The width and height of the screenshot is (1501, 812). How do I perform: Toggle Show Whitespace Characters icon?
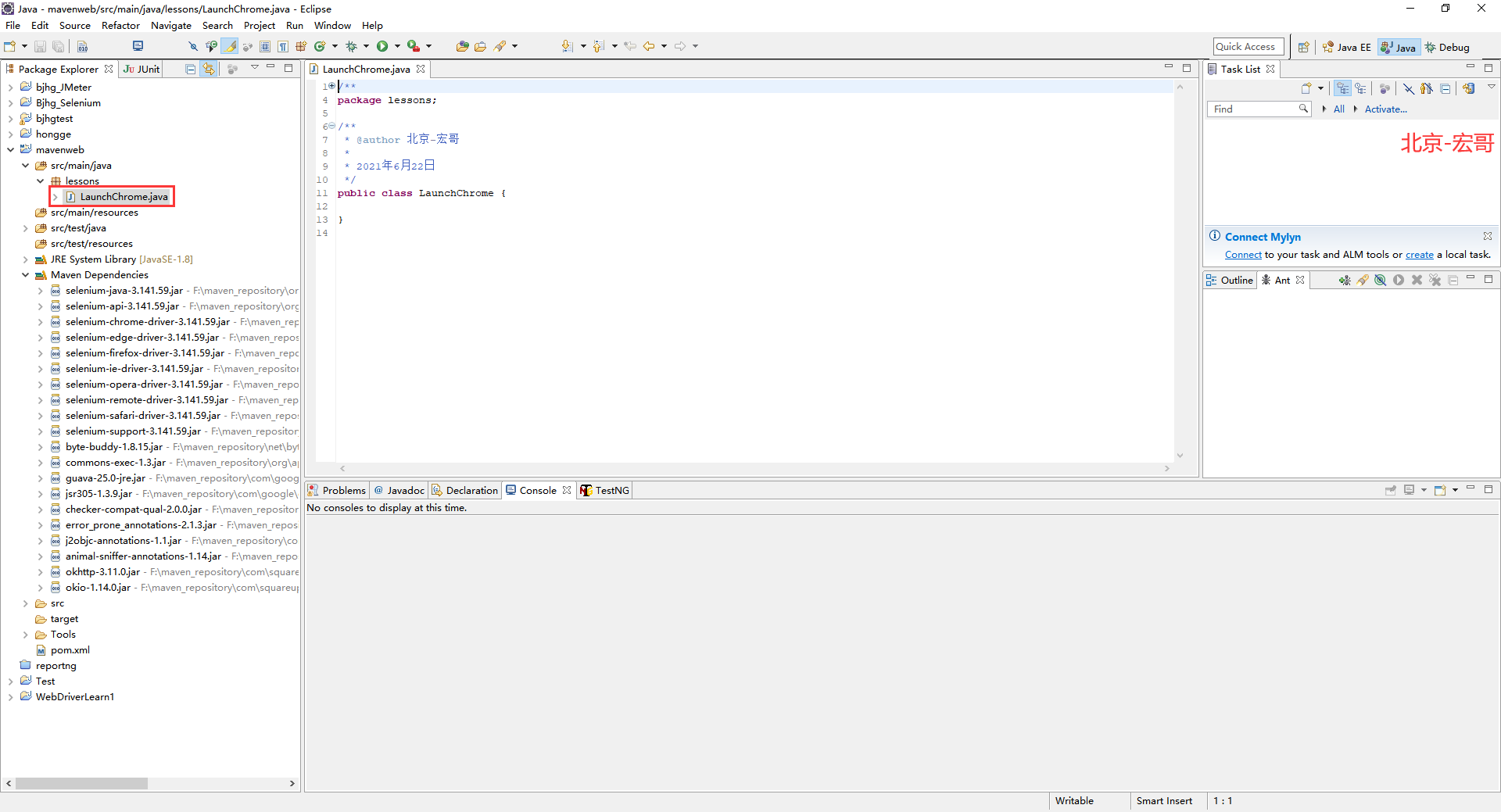283,46
